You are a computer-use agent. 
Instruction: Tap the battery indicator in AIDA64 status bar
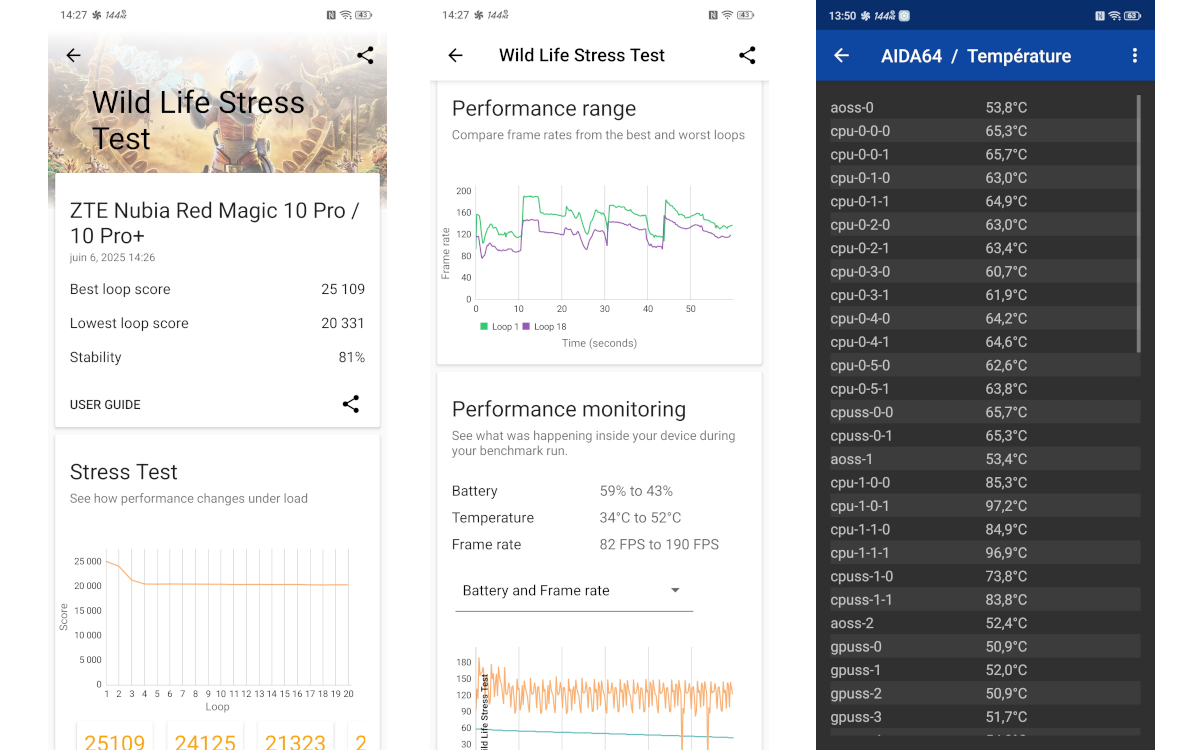tap(1132, 16)
